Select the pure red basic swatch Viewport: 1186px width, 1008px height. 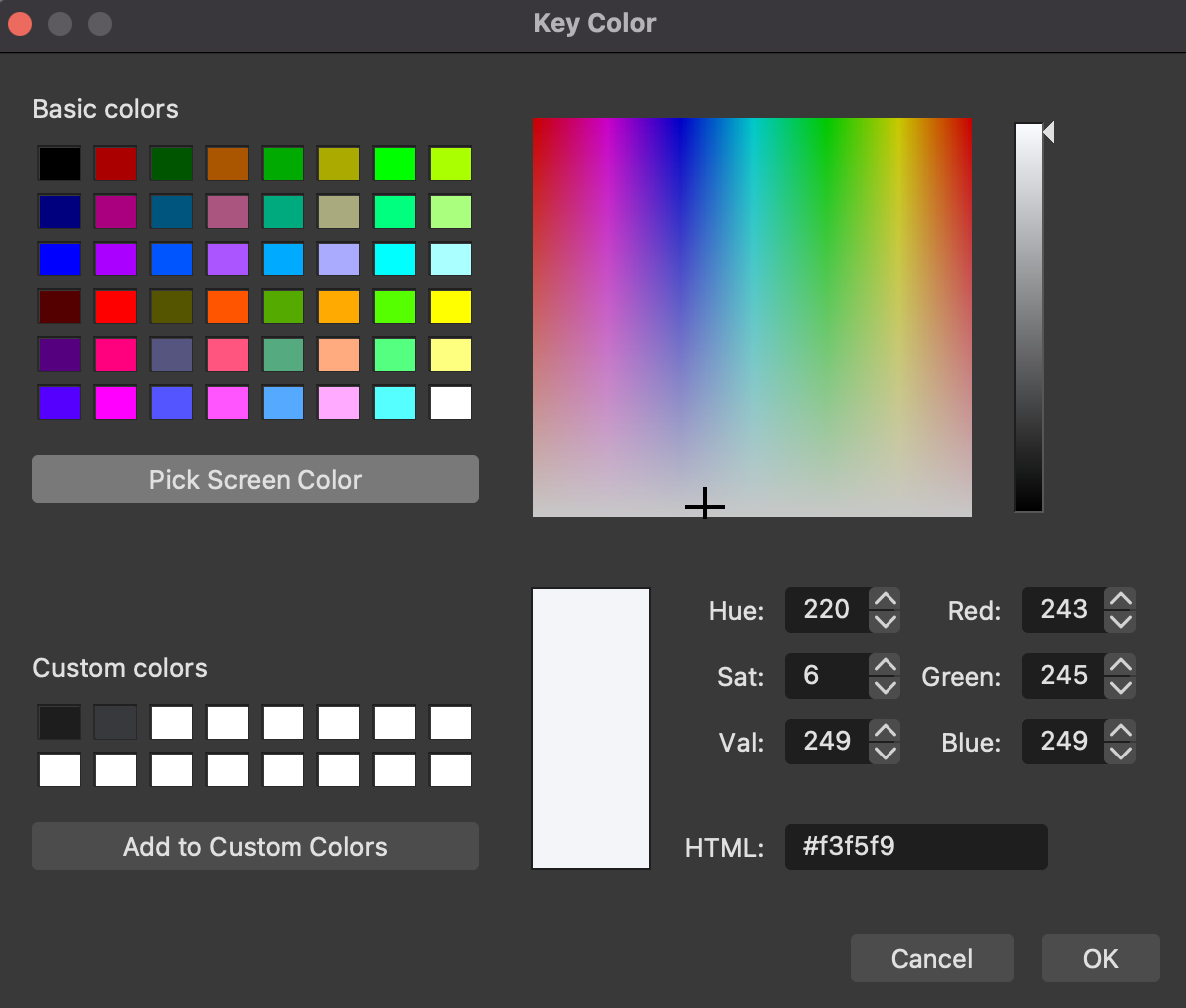[116, 307]
